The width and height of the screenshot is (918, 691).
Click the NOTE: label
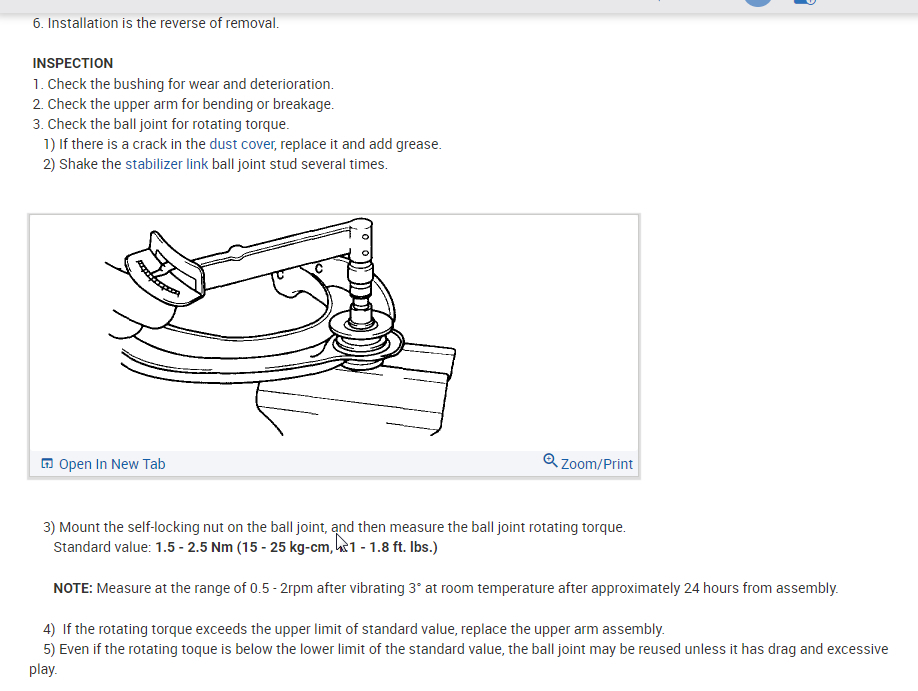(x=73, y=588)
